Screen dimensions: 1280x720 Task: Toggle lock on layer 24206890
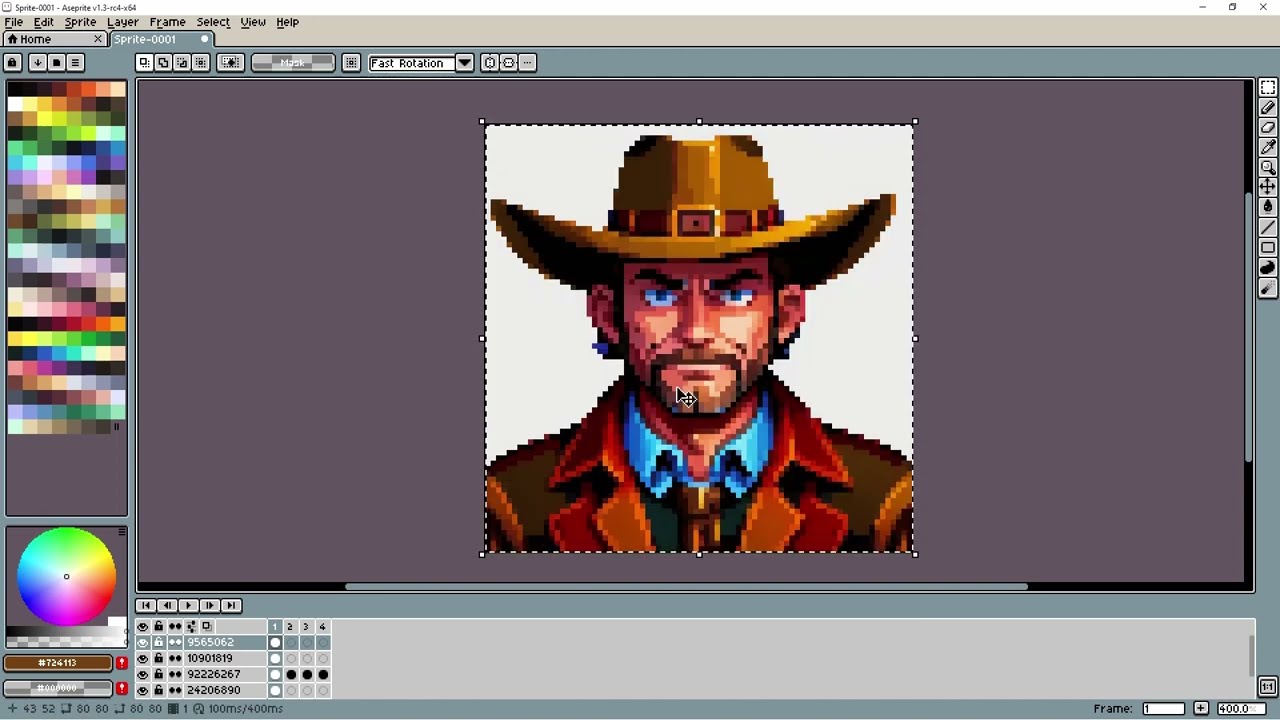click(x=159, y=690)
